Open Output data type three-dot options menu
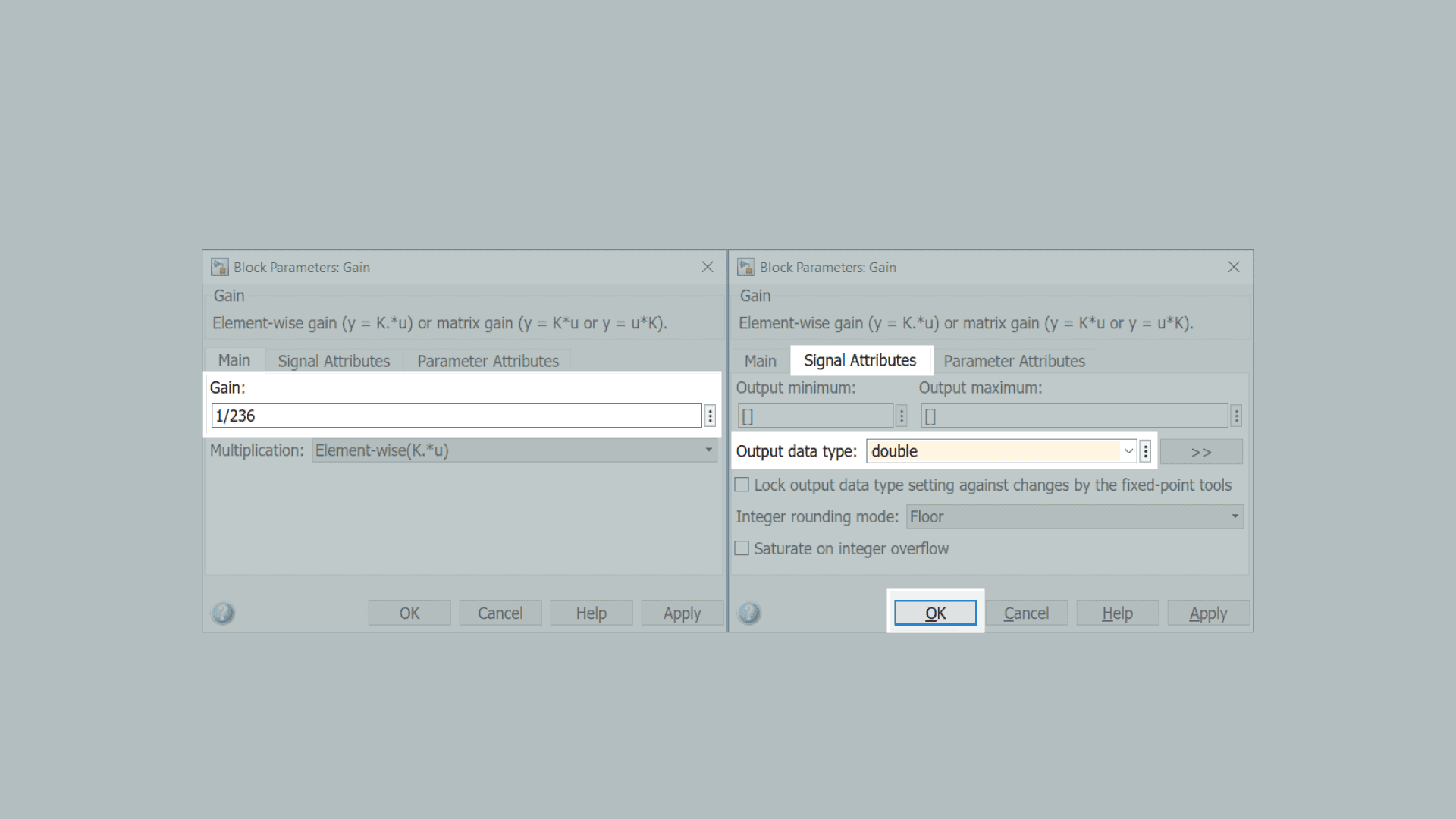The width and height of the screenshot is (1456, 819). click(1145, 452)
